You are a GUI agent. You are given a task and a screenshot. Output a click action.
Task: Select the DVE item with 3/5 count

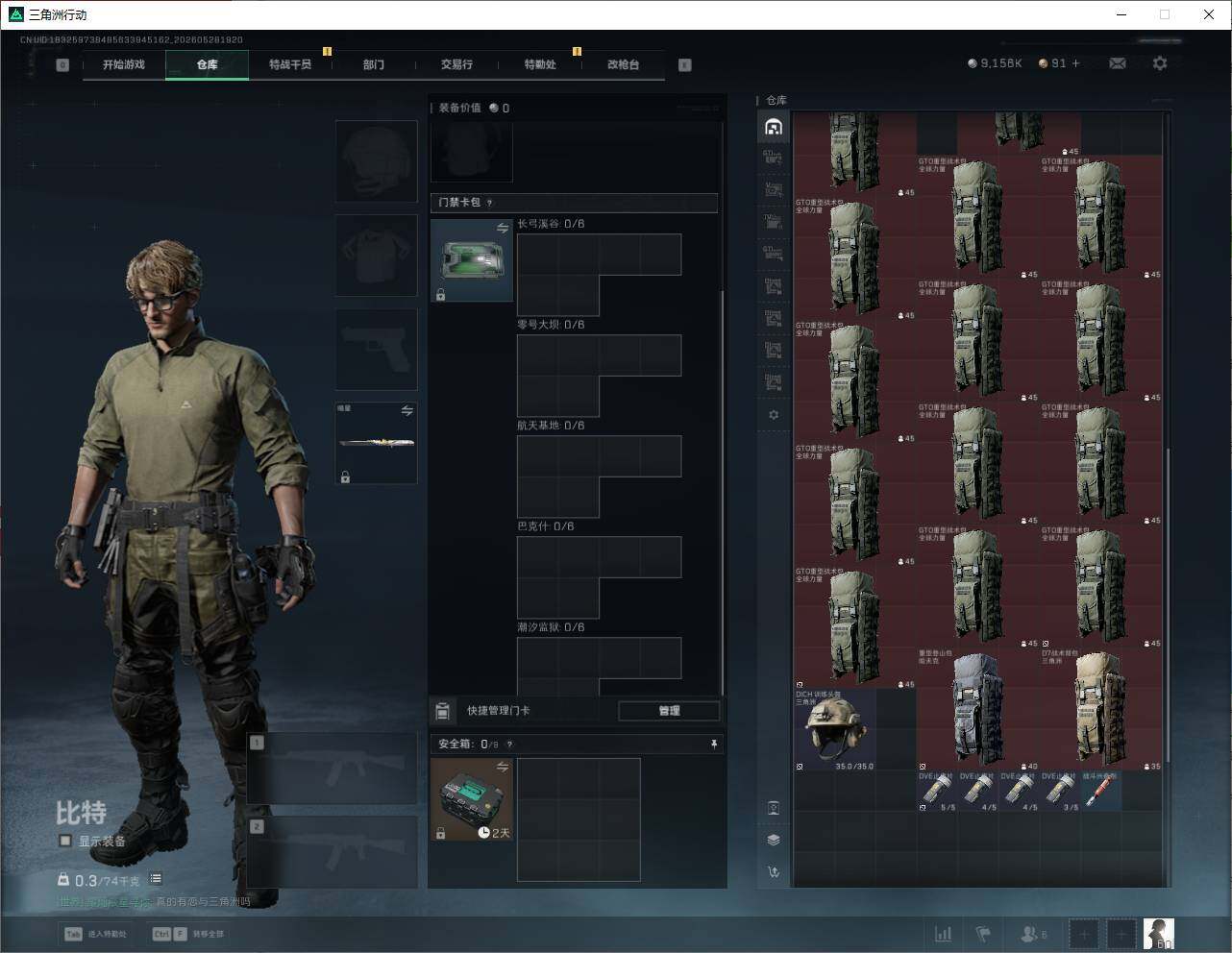coord(1060,791)
